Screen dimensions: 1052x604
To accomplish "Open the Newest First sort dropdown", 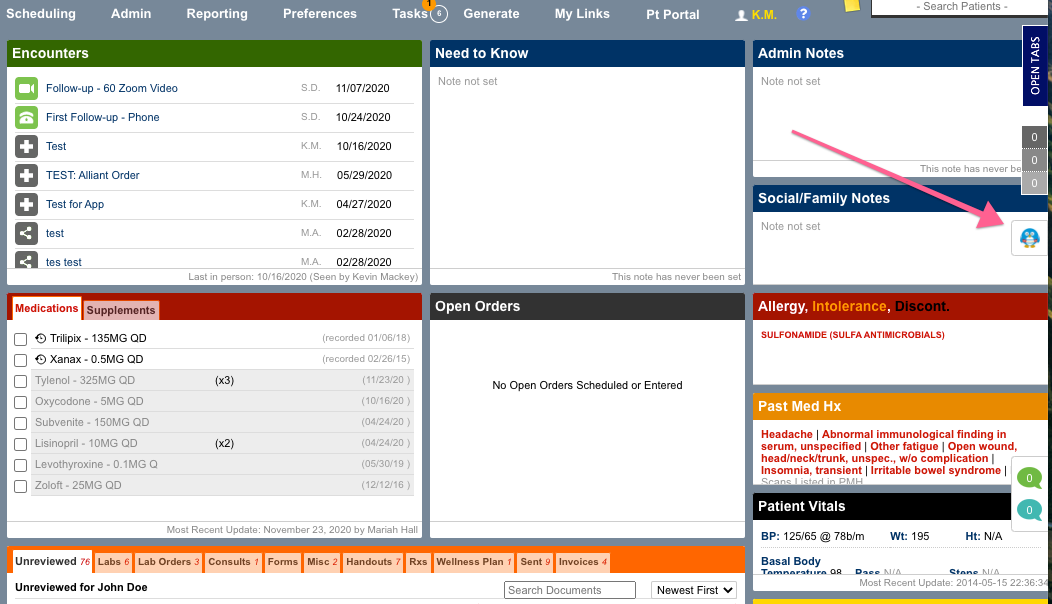I will tap(693, 590).
